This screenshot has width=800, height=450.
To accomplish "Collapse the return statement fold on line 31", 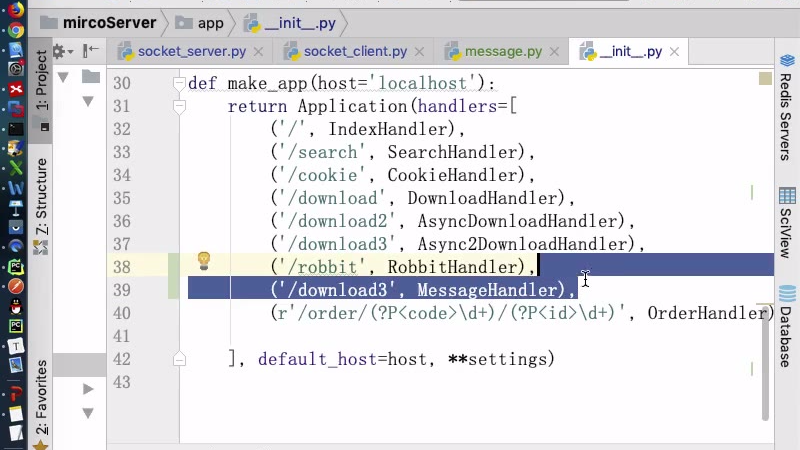I will click(x=179, y=107).
